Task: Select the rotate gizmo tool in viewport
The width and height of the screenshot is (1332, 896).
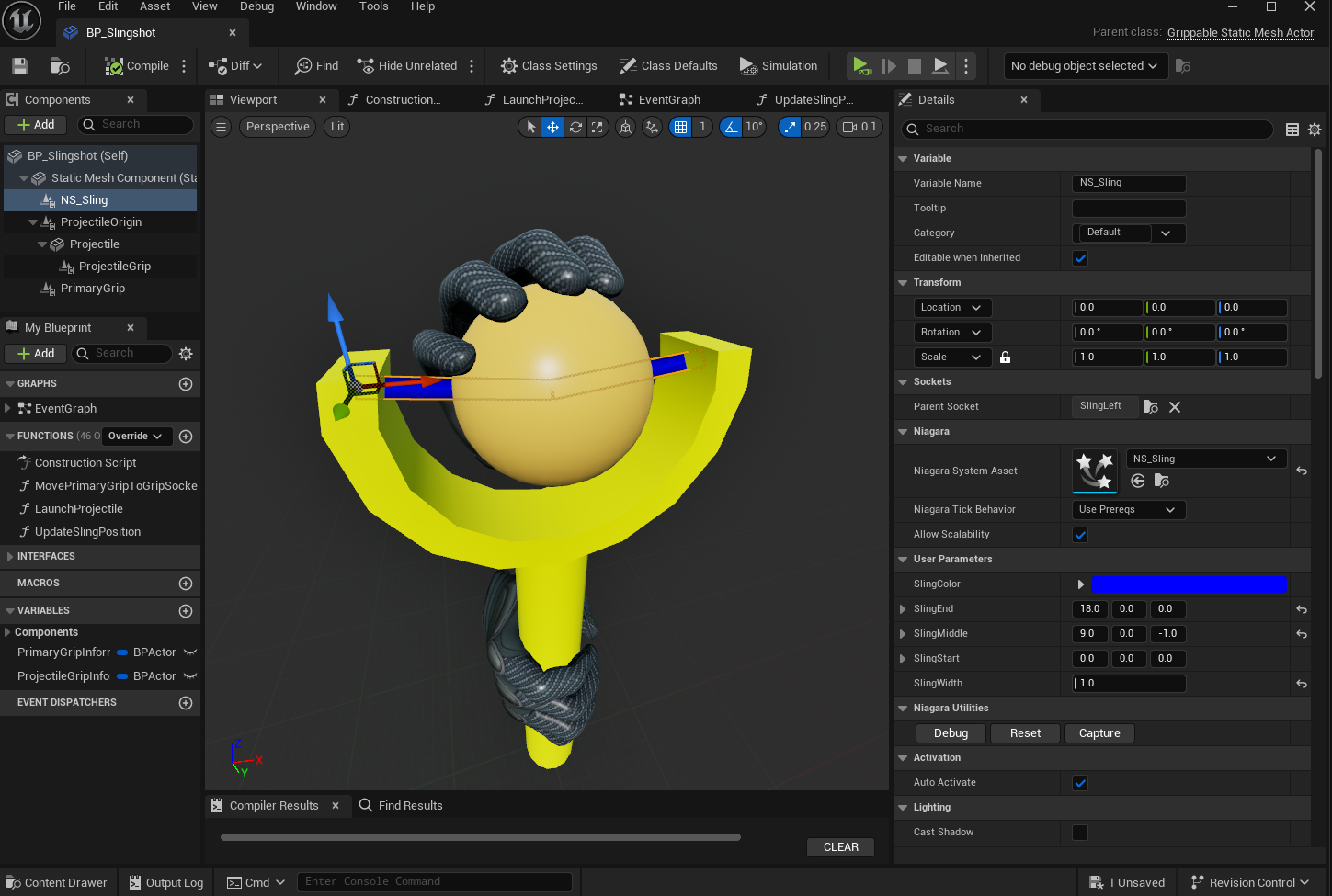Action: [x=575, y=127]
